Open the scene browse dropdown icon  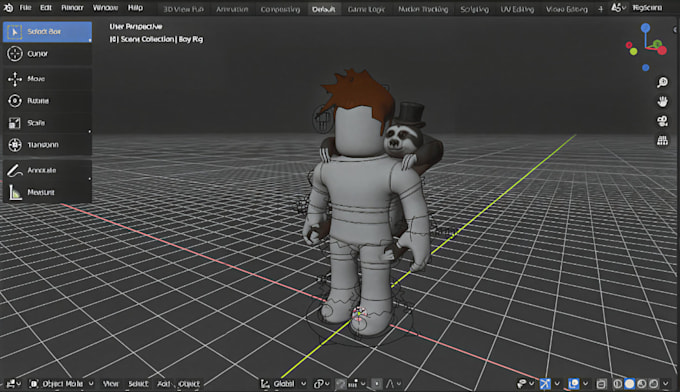pos(618,8)
